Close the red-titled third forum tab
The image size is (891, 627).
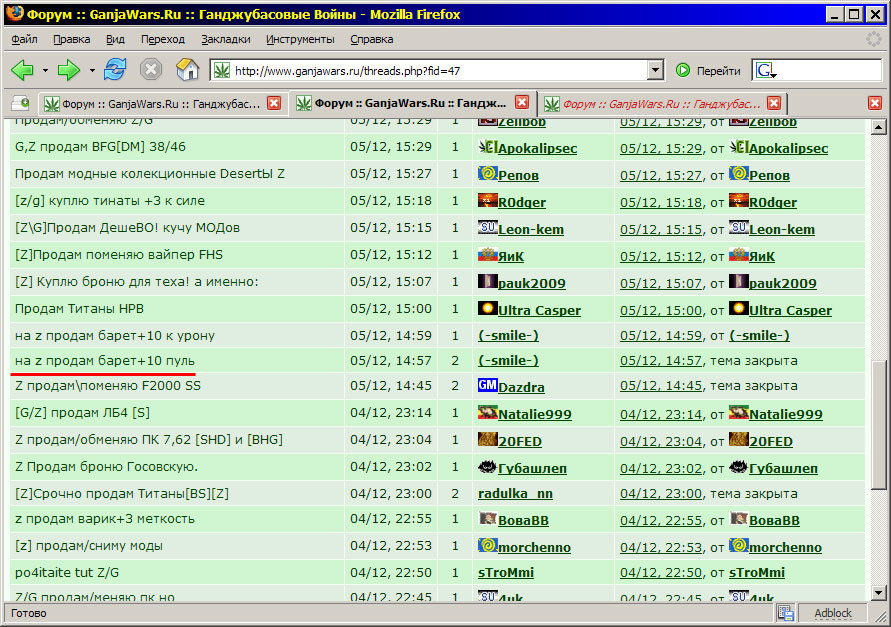point(773,103)
